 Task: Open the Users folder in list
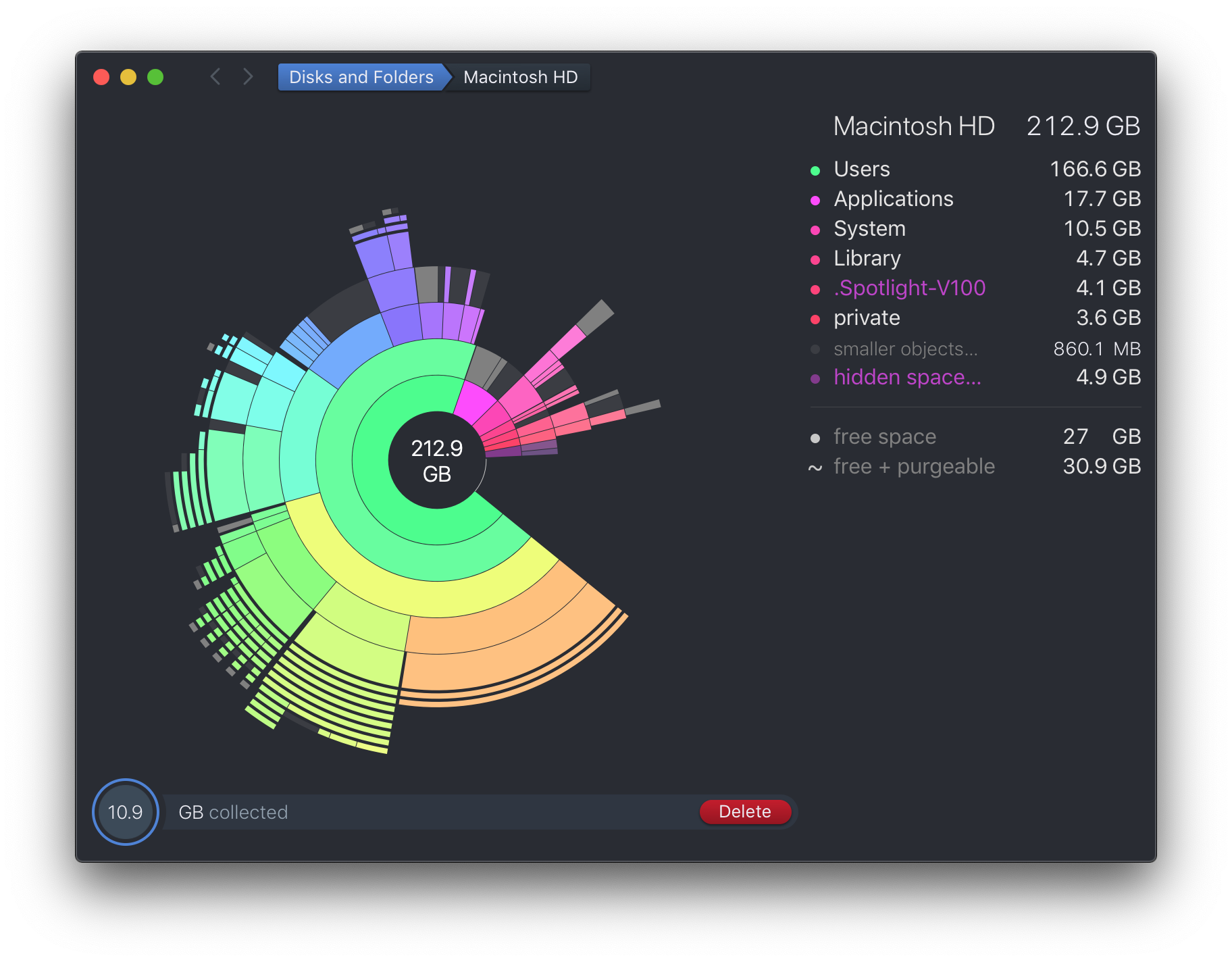862,169
